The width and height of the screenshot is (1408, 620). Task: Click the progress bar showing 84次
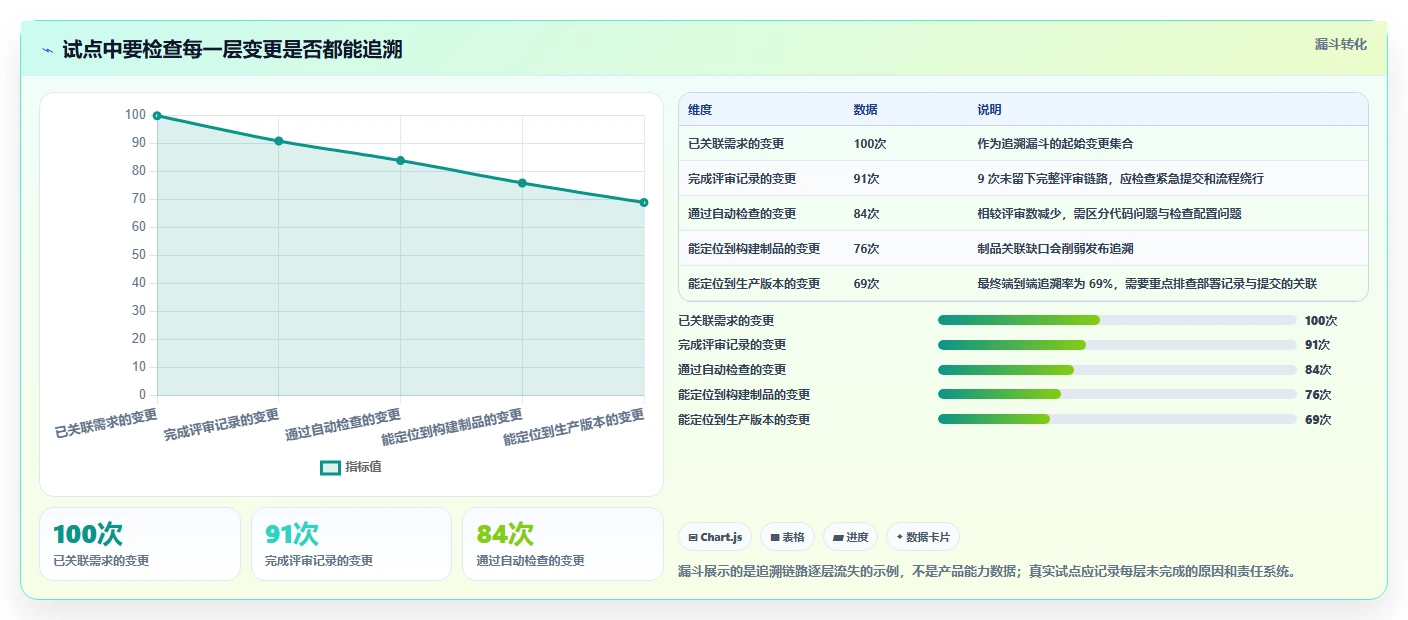(x=1117, y=370)
